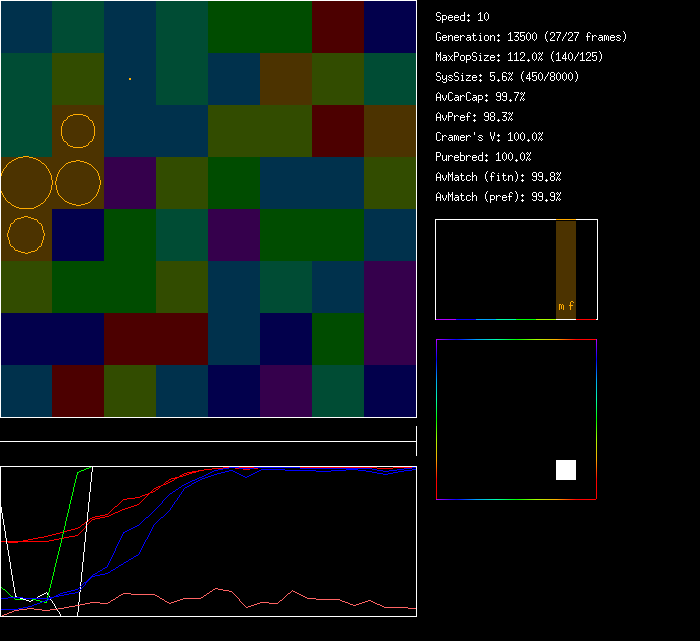The image size is (700, 641).
Task: Select the circle right of the largest circle
Action: (x=78, y=183)
